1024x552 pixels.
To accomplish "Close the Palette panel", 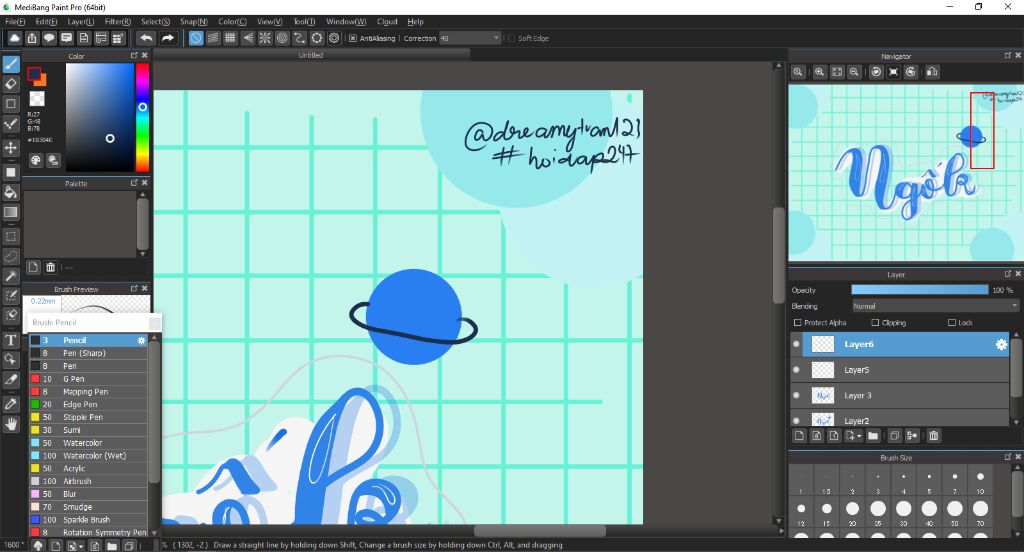I will [144, 183].
